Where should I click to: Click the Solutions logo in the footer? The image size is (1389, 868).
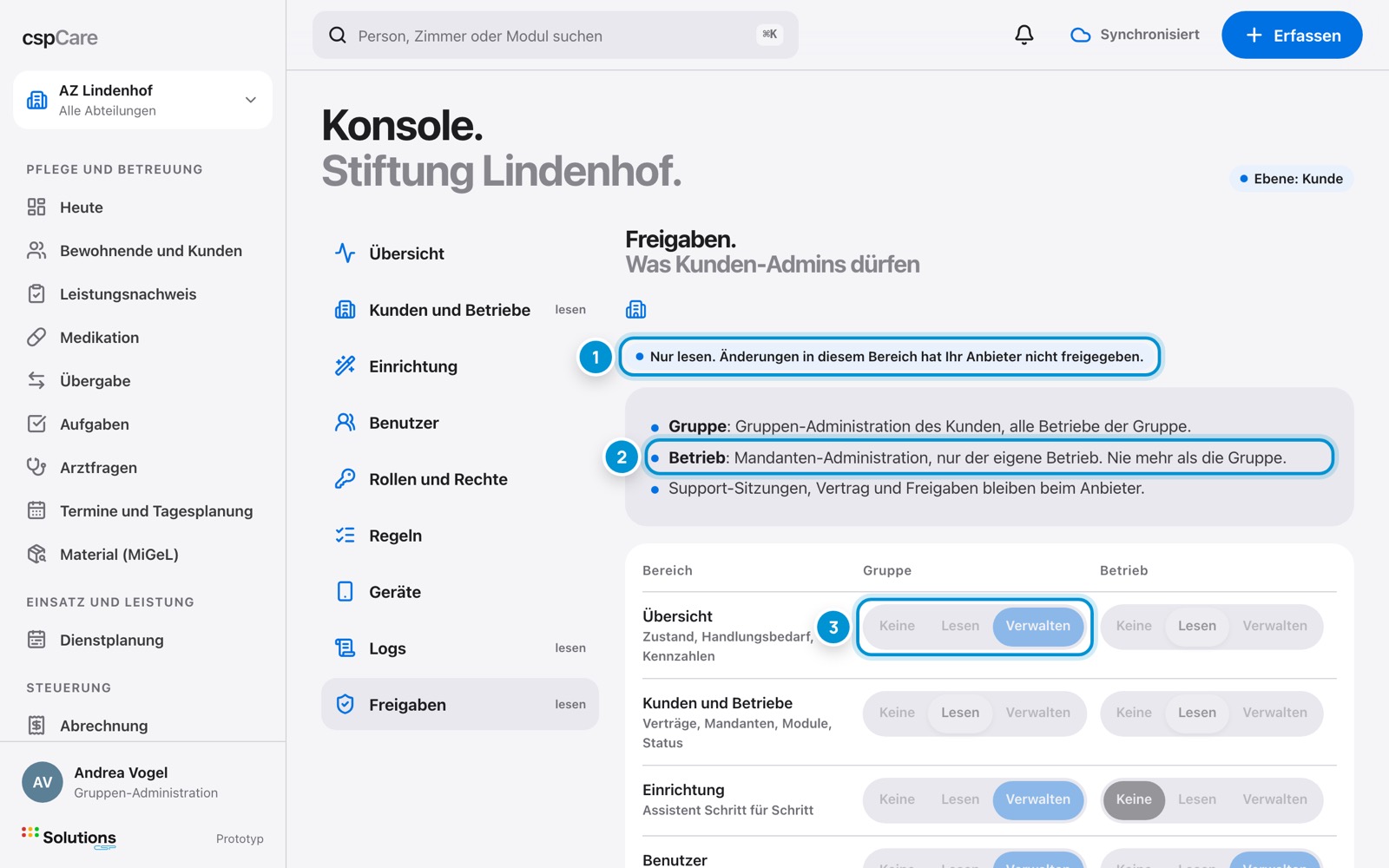pos(69,838)
